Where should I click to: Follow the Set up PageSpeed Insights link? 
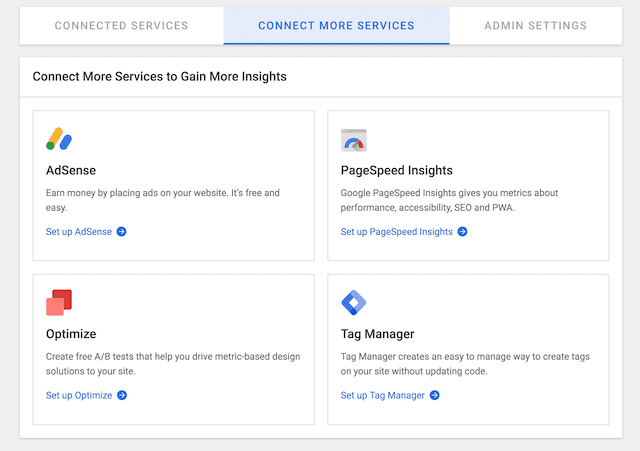point(397,231)
